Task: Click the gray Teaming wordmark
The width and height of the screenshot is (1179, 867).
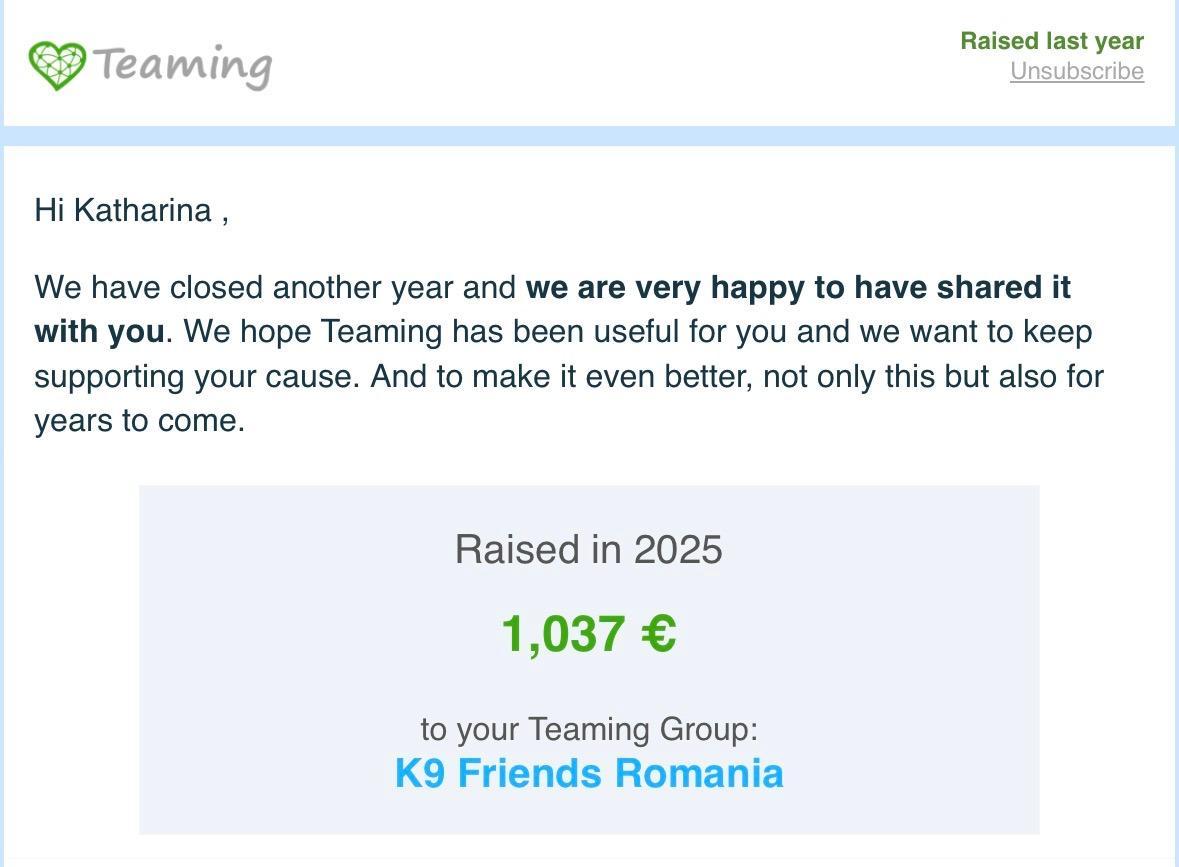Action: tap(183, 65)
